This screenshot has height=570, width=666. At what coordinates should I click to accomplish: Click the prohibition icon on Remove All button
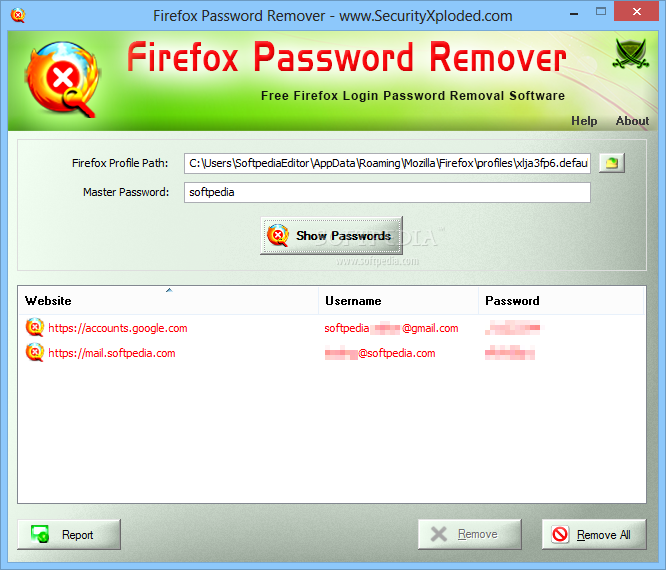point(560,534)
